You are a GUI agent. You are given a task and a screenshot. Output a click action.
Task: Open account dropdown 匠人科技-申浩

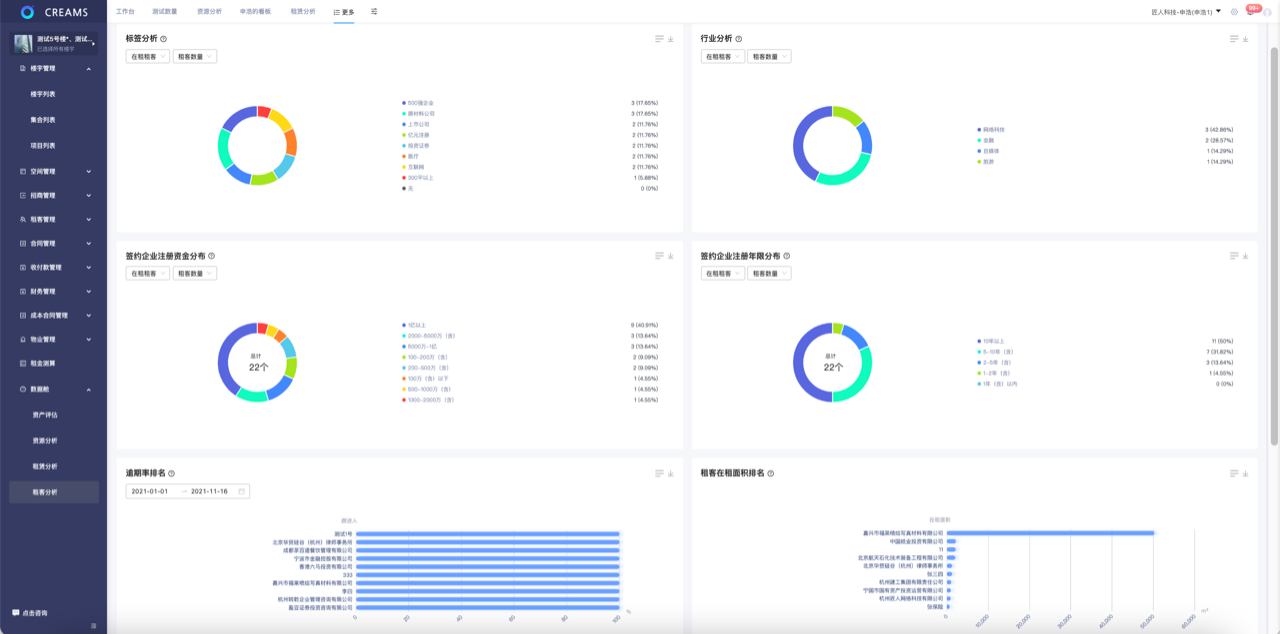[x=1186, y=12]
